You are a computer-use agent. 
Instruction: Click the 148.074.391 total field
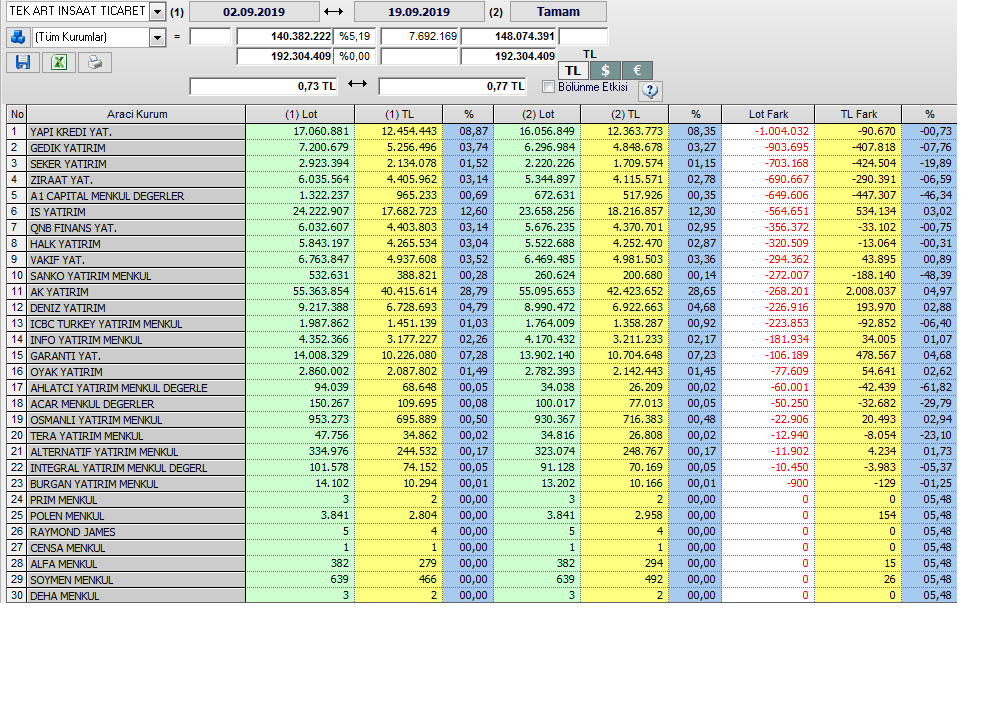coord(509,36)
